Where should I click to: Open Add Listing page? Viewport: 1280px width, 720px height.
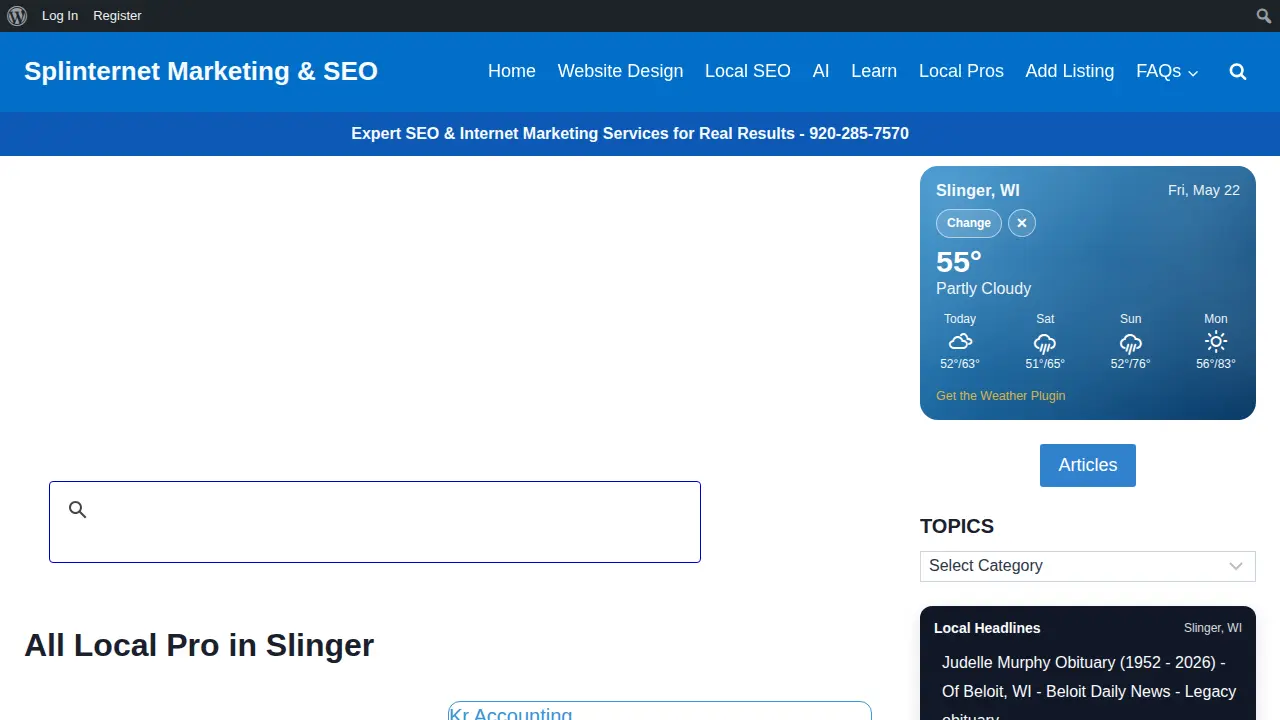[x=1070, y=71]
